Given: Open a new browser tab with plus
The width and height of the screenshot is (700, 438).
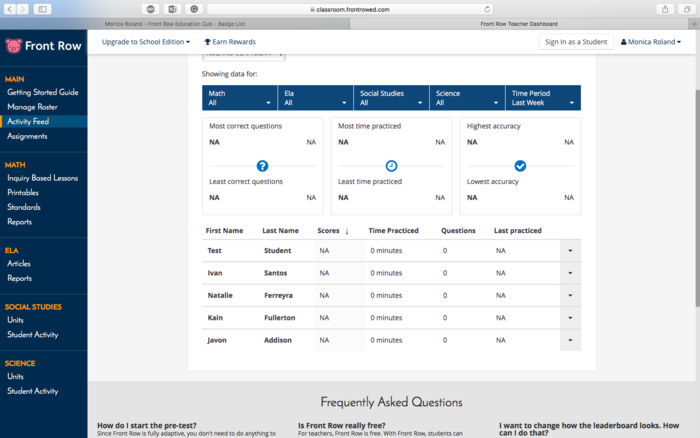Looking at the screenshot, I should pos(693,22).
